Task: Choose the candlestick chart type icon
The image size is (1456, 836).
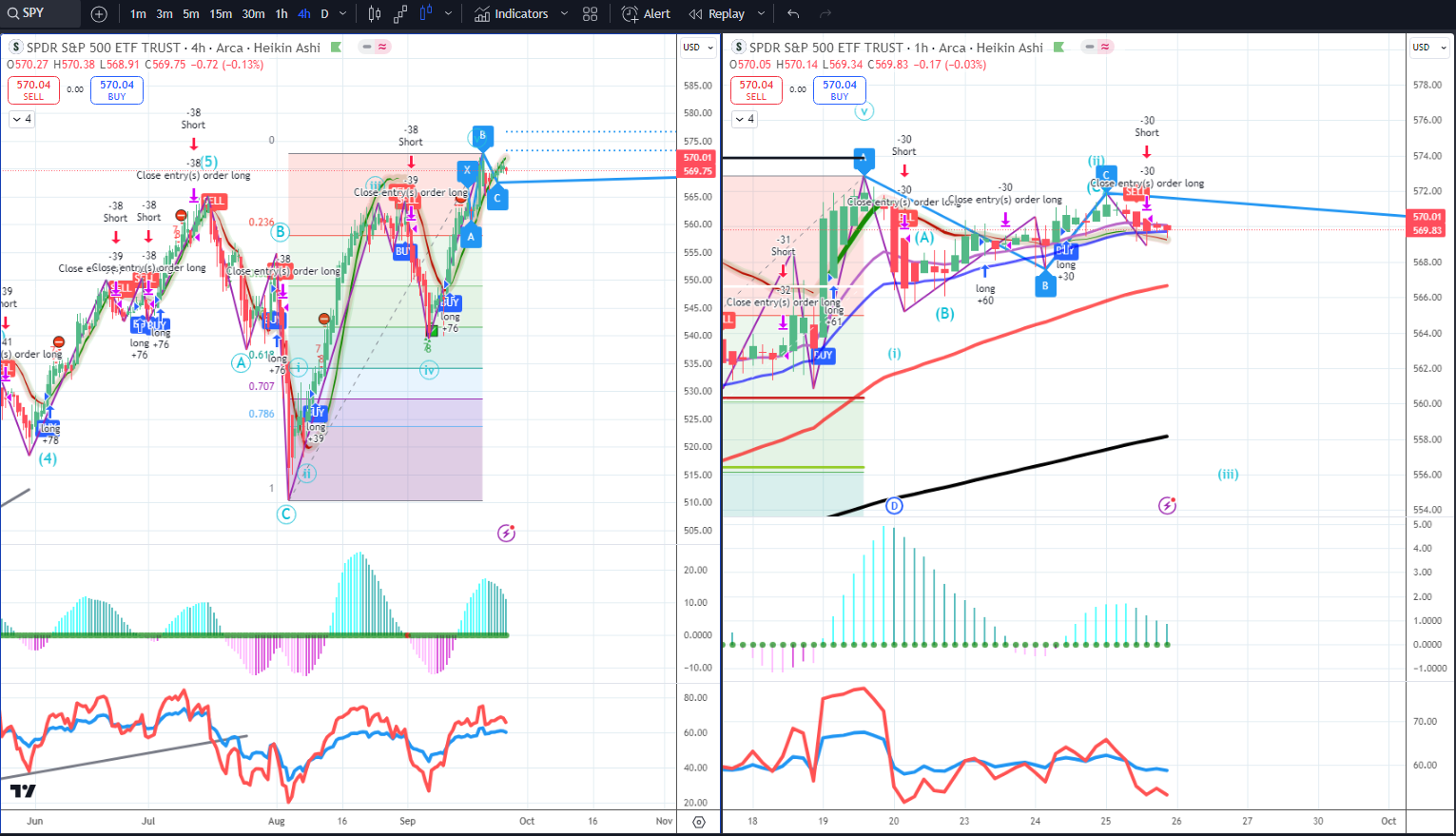Action: 375,14
